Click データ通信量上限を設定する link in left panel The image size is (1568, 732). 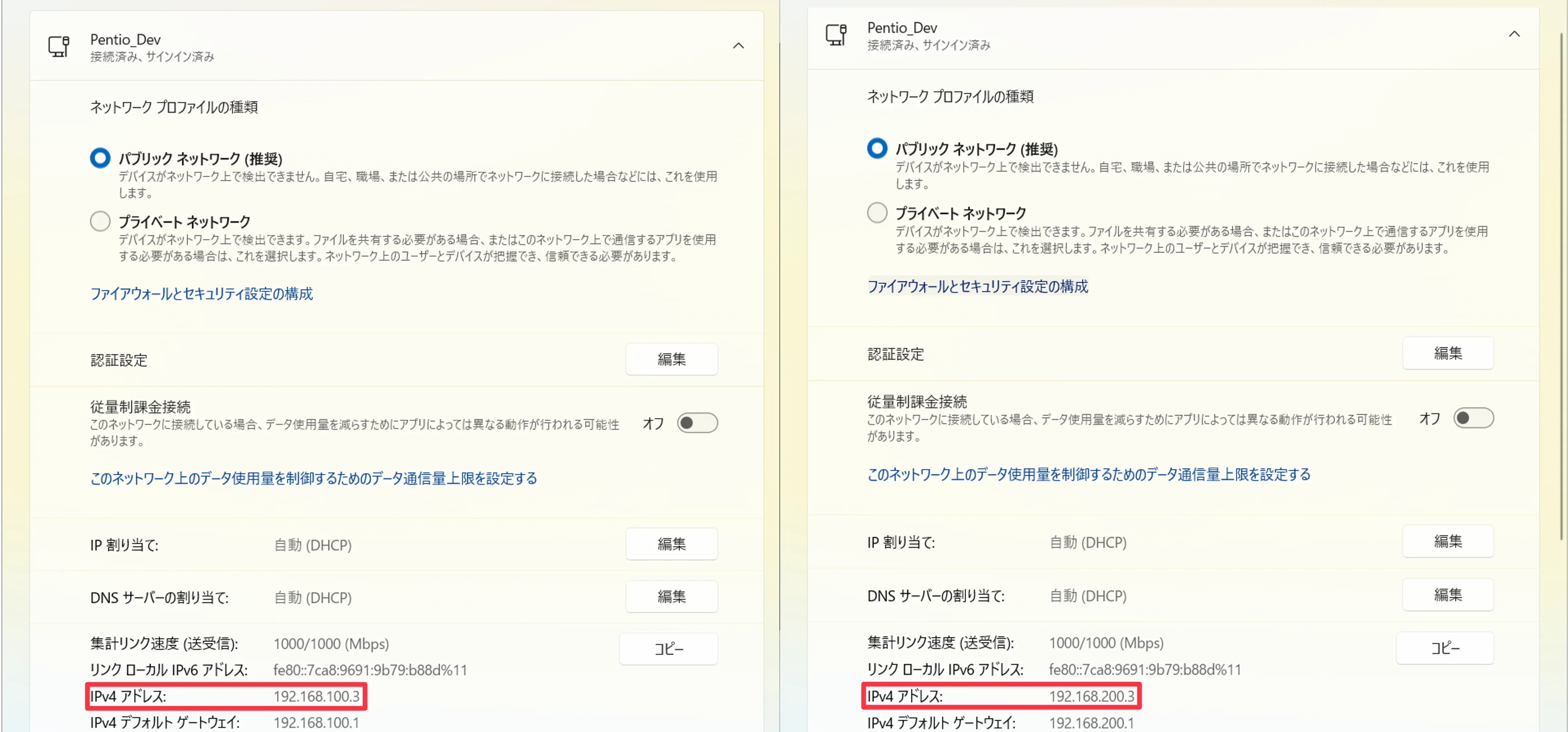tap(313, 478)
